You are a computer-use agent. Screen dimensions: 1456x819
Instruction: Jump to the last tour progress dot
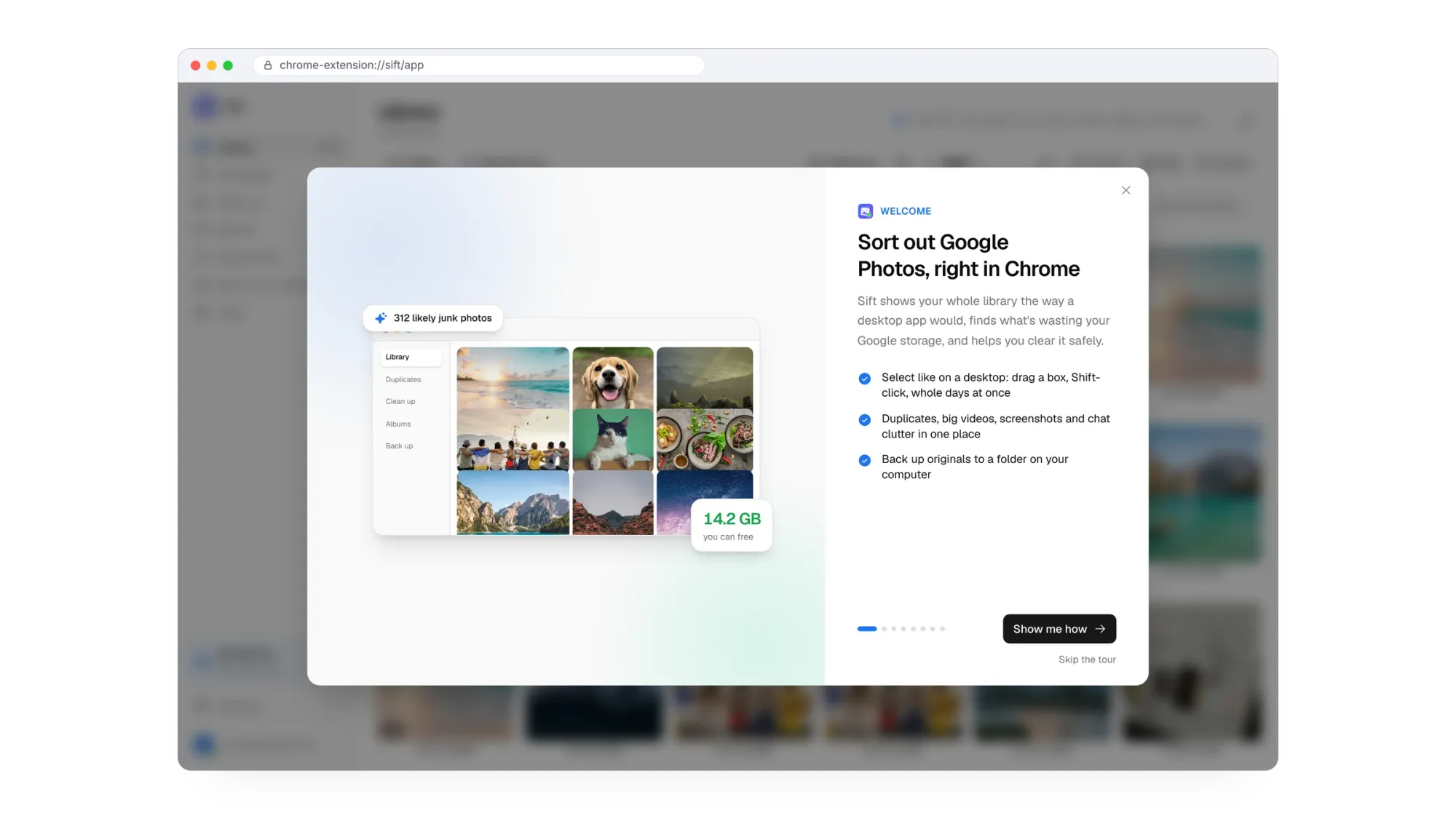point(942,629)
